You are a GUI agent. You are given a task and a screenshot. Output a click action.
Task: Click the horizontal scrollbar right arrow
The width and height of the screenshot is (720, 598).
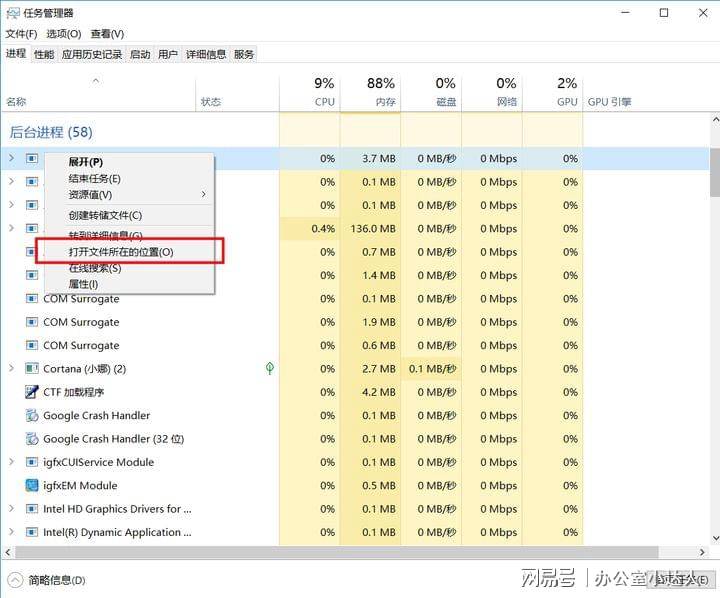pos(702,552)
